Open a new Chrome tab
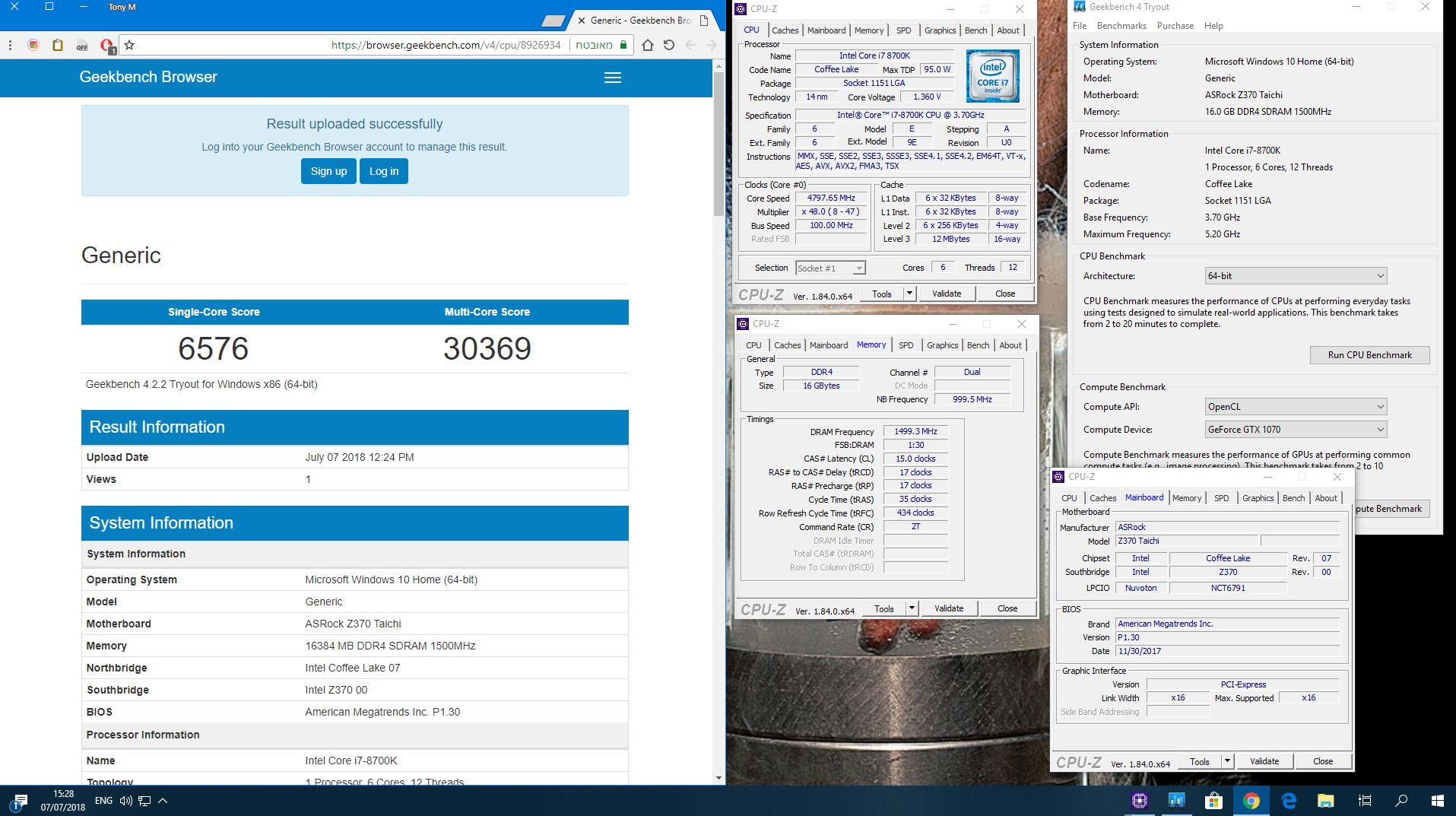This screenshot has width=1456, height=816. tap(554, 21)
